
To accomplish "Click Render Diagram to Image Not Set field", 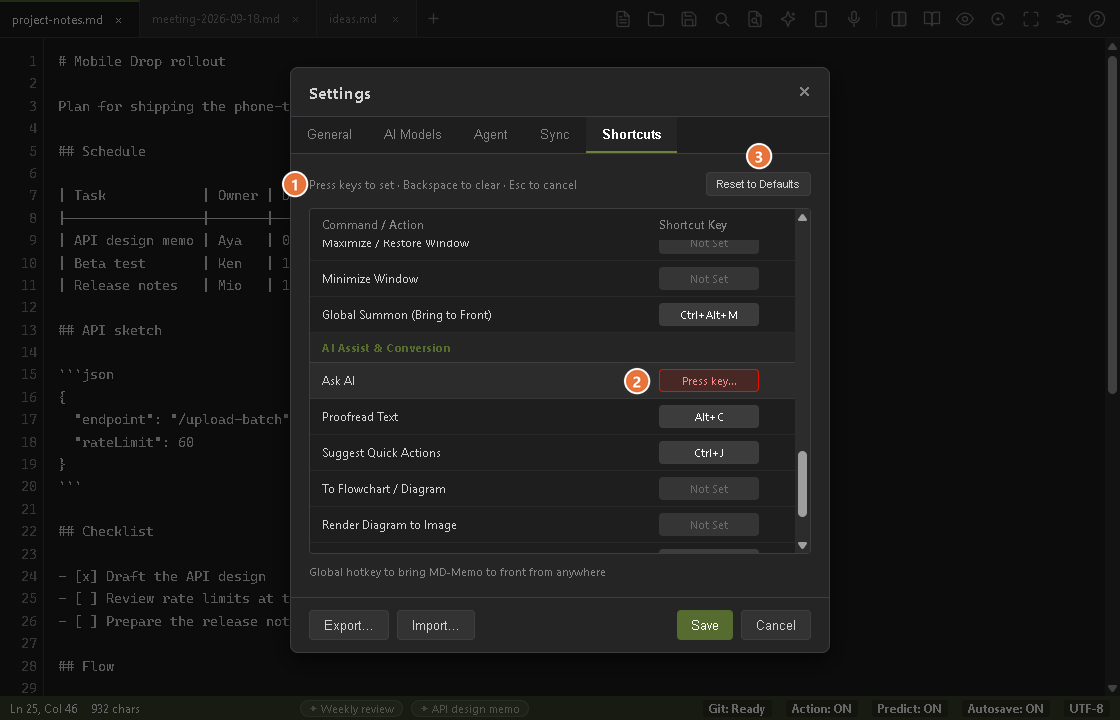I will pyautogui.click(x=709, y=525).
